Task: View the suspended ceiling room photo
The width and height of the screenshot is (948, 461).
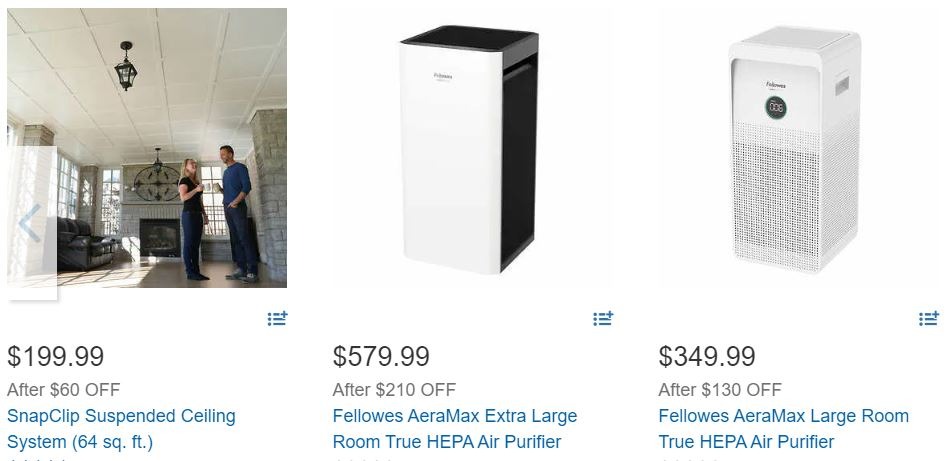Action: (147, 148)
